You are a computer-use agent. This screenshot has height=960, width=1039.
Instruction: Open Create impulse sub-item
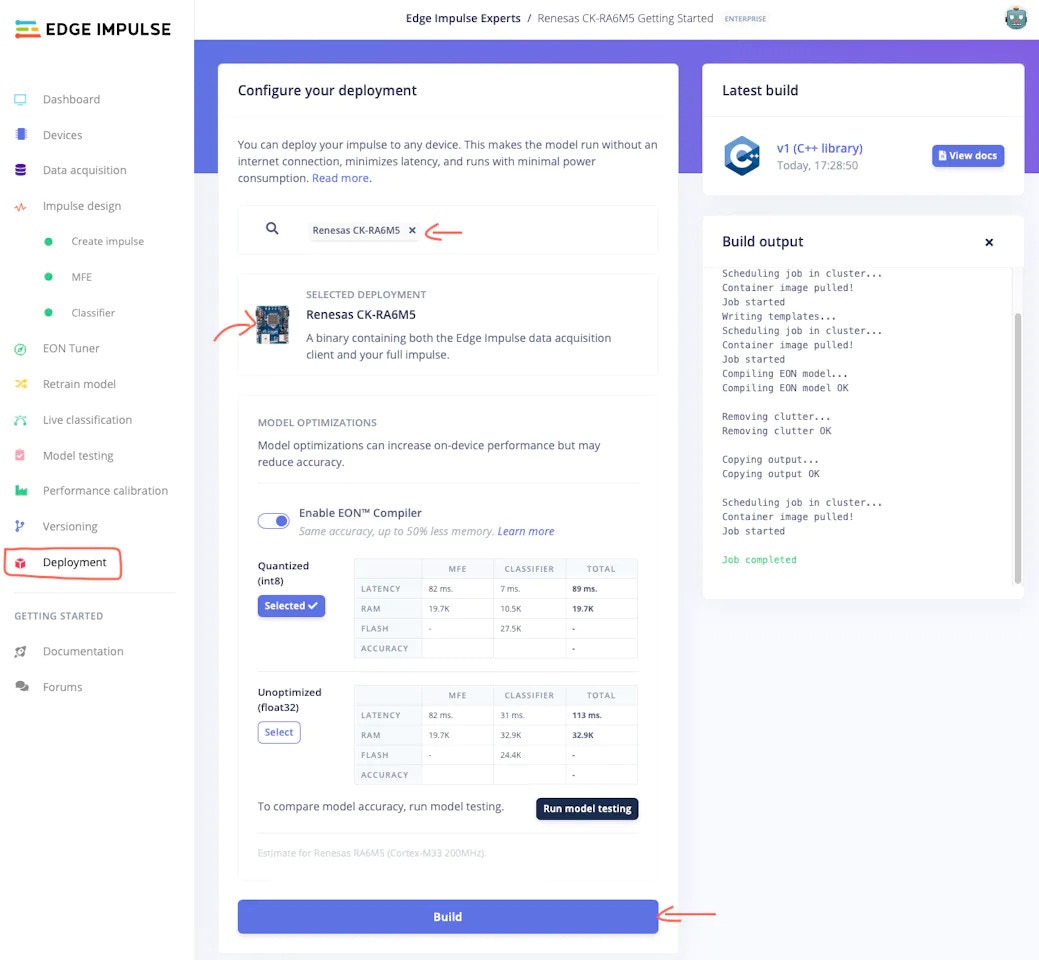(107, 242)
